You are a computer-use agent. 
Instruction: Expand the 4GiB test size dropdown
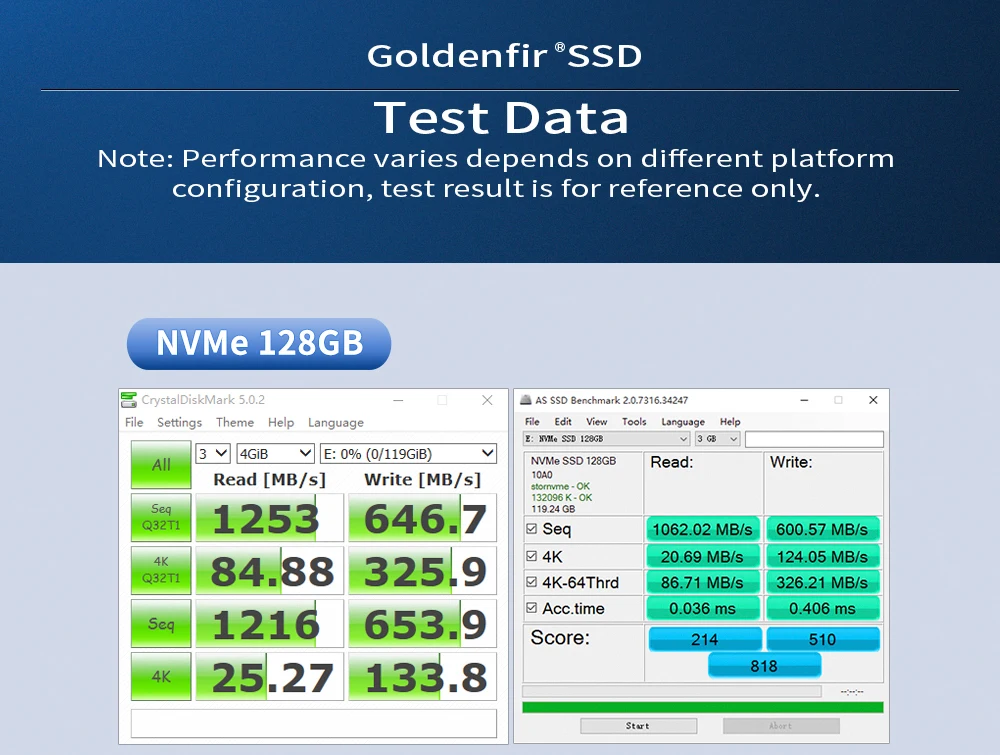(275, 453)
